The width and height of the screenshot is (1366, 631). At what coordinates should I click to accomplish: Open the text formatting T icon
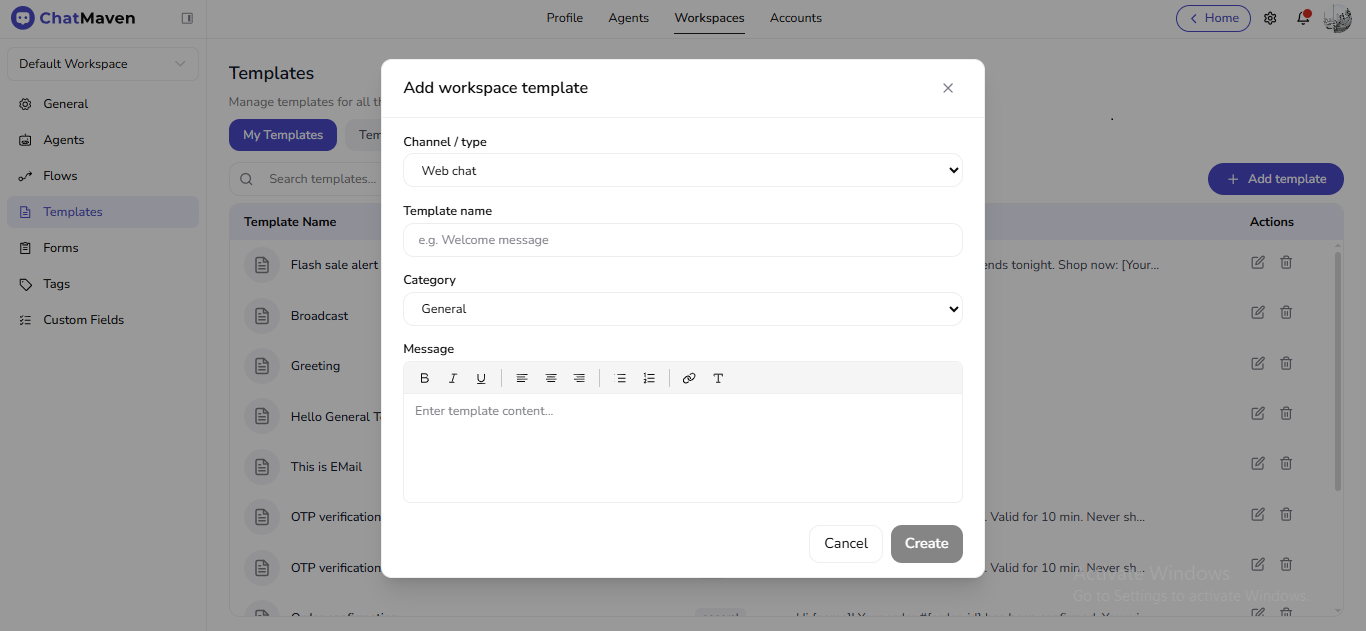coord(718,378)
